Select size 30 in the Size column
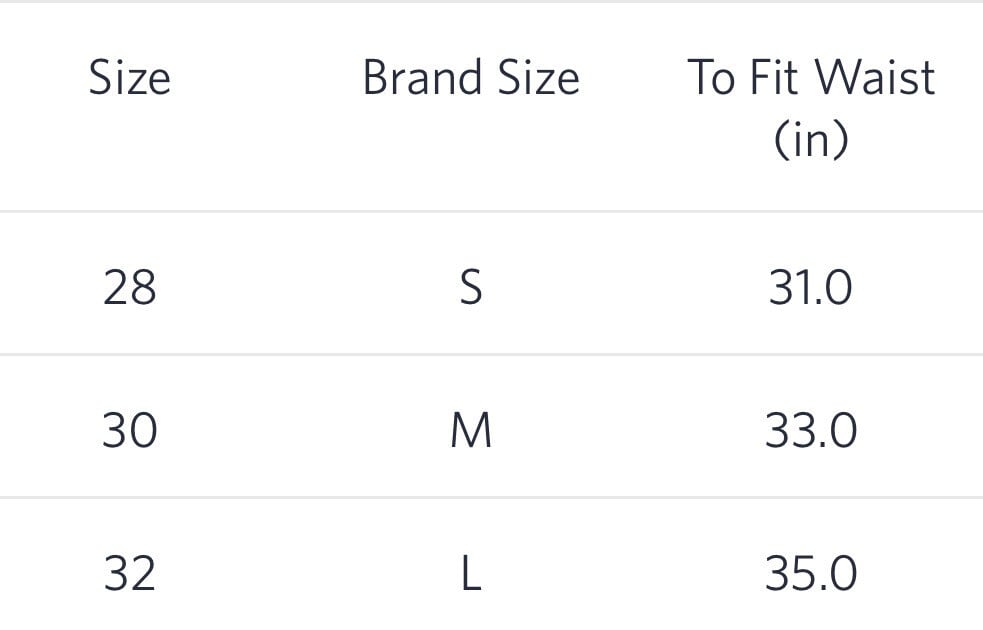Screen dimensions: 983x630 pyautogui.click(x=130, y=431)
